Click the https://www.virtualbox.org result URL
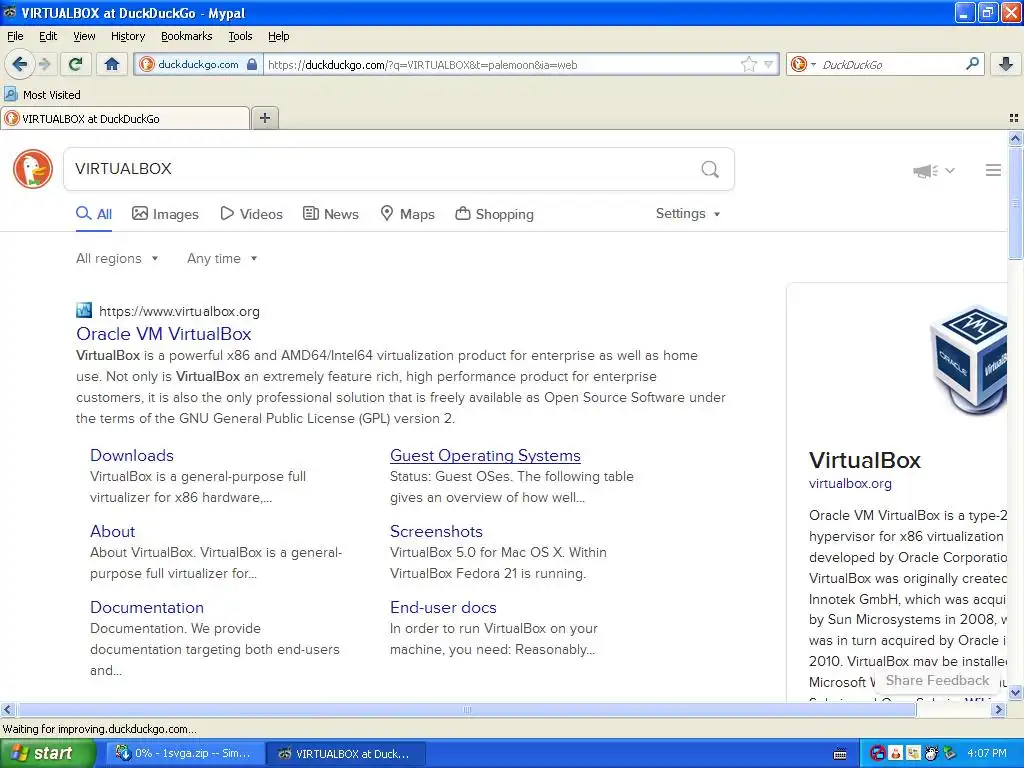Image resolution: width=1024 pixels, height=768 pixels. (x=179, y=312)
